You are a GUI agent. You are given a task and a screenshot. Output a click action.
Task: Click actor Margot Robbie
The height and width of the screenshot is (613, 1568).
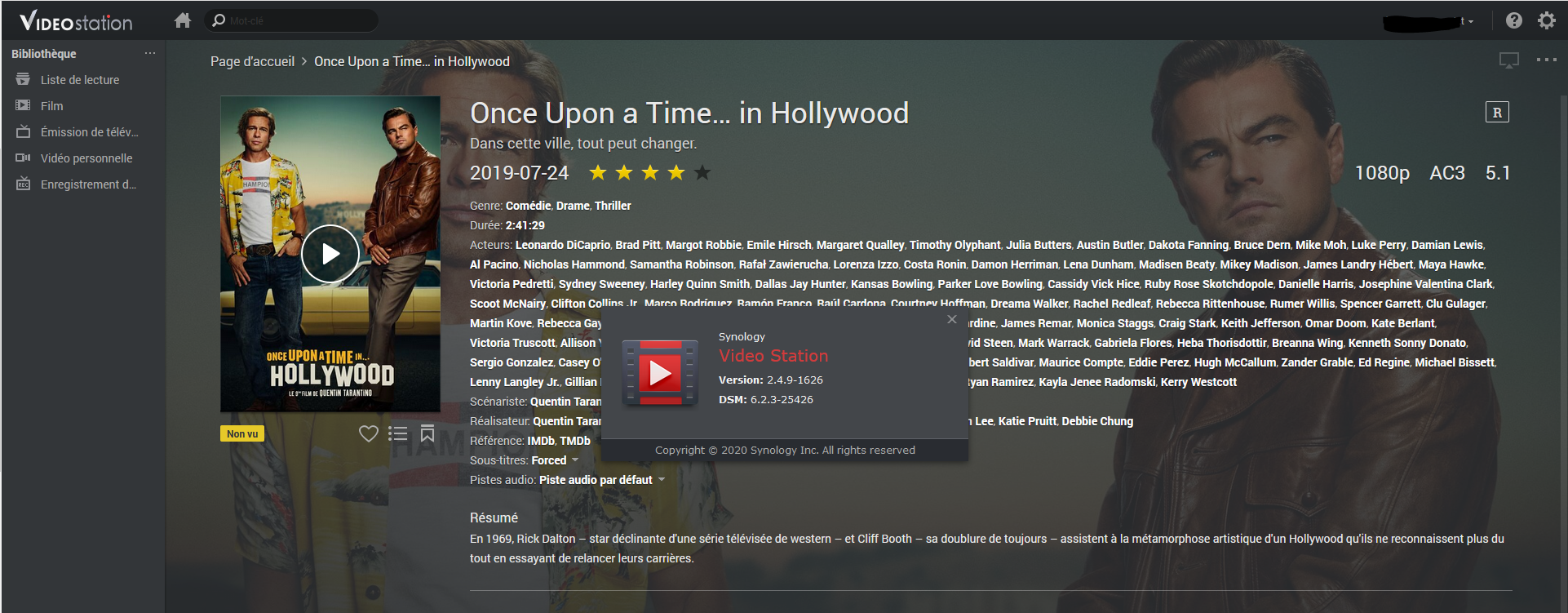coord(704,245)
